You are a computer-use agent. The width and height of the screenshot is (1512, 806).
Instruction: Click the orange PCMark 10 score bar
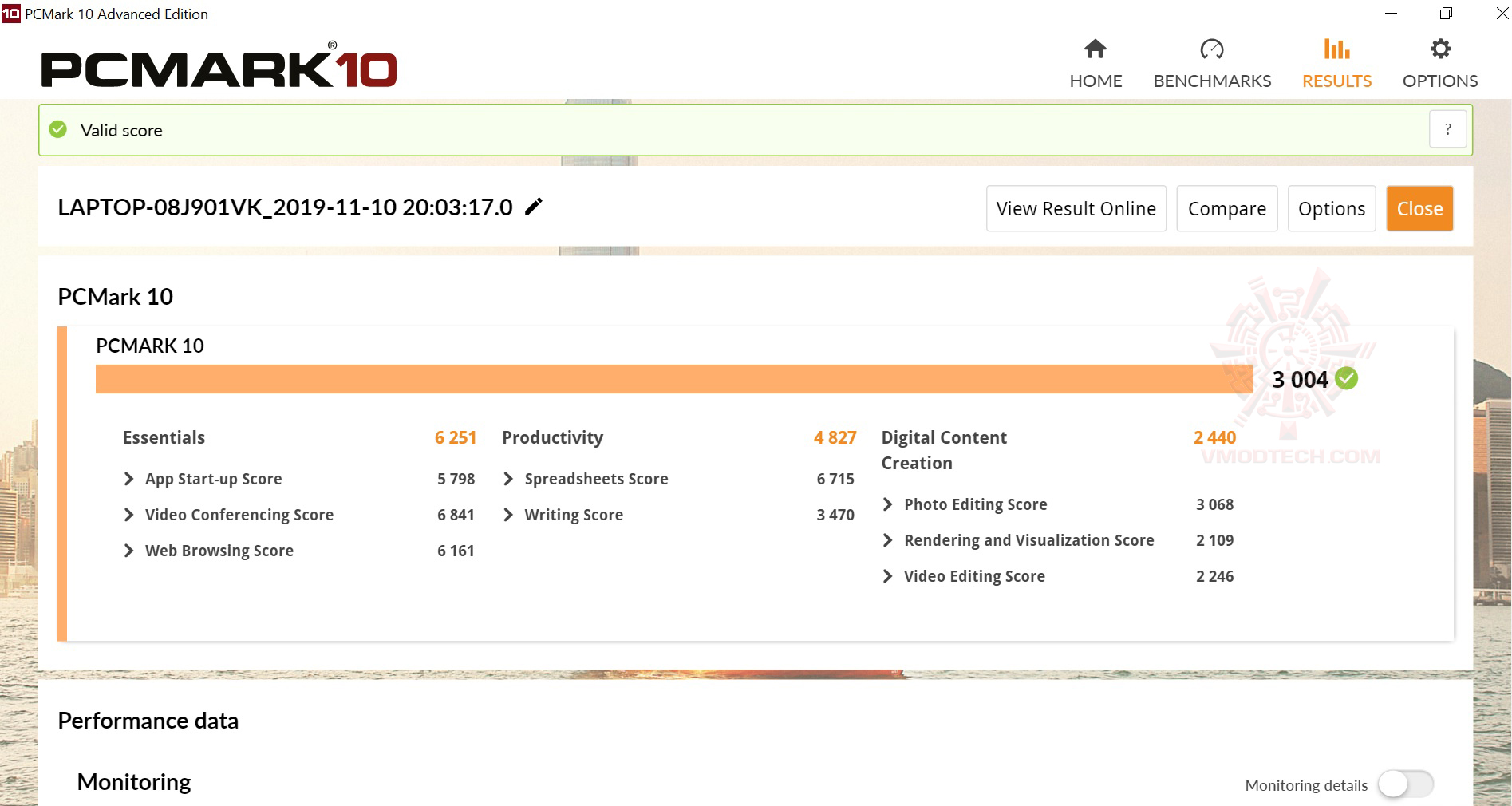674,379
